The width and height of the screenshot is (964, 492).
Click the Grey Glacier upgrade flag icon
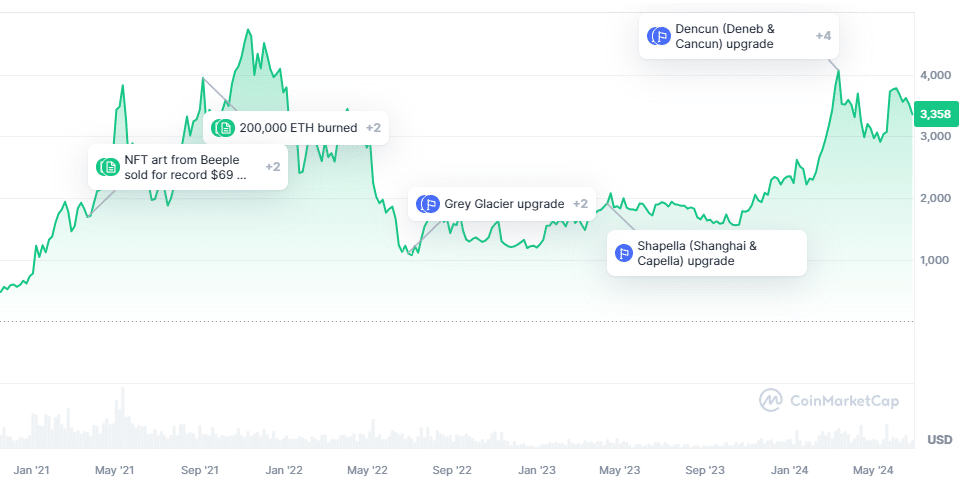pos(430,204)
